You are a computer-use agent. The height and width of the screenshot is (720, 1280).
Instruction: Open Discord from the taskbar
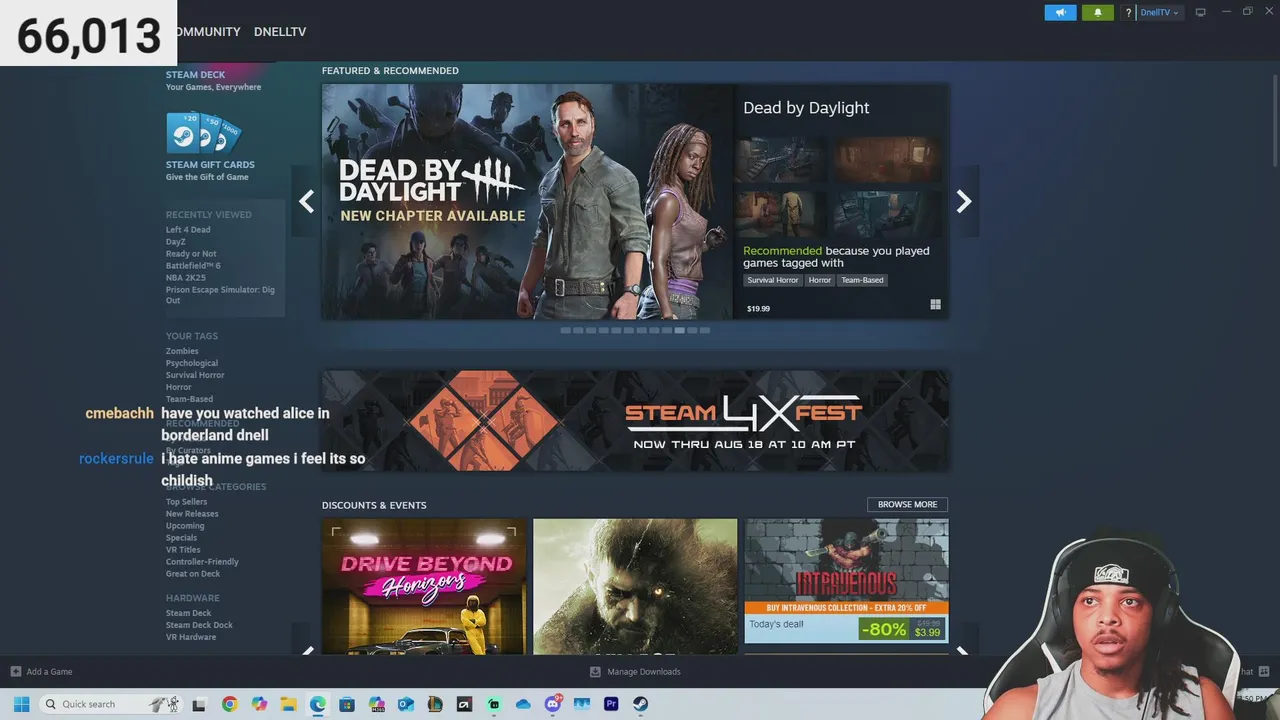(x=552, y=704)
